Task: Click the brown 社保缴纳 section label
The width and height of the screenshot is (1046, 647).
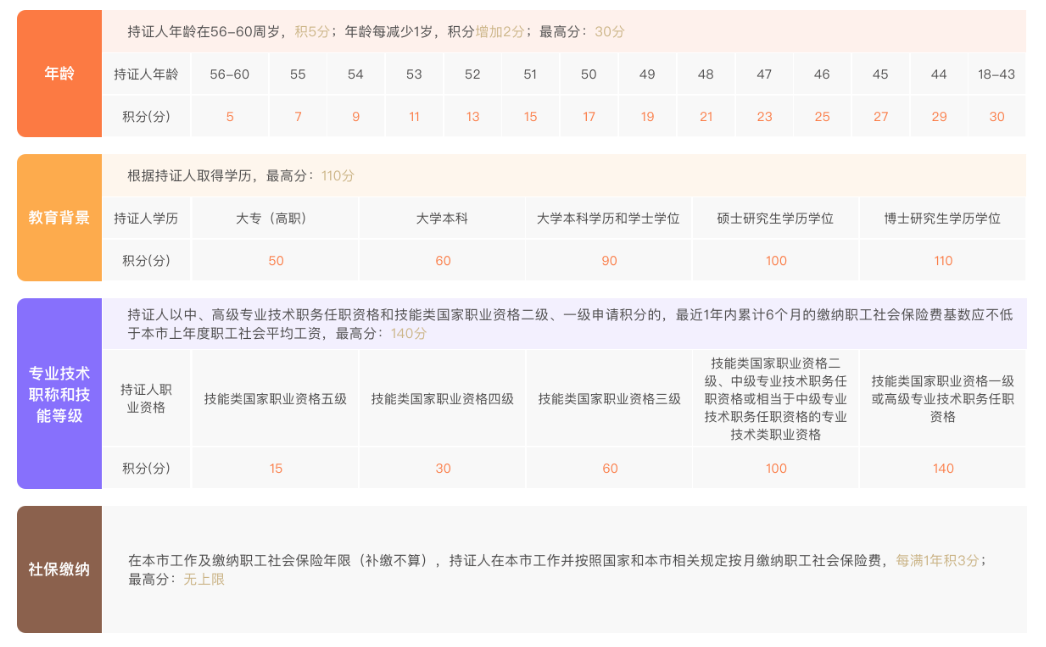Action: [x=59, y=569]
